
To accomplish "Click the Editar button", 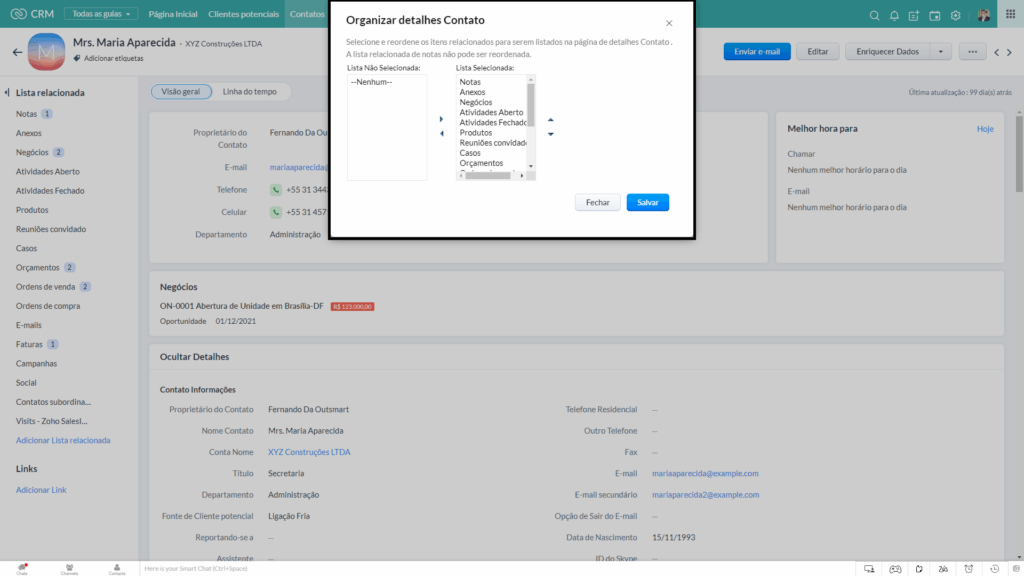I will tap(818, 52).
